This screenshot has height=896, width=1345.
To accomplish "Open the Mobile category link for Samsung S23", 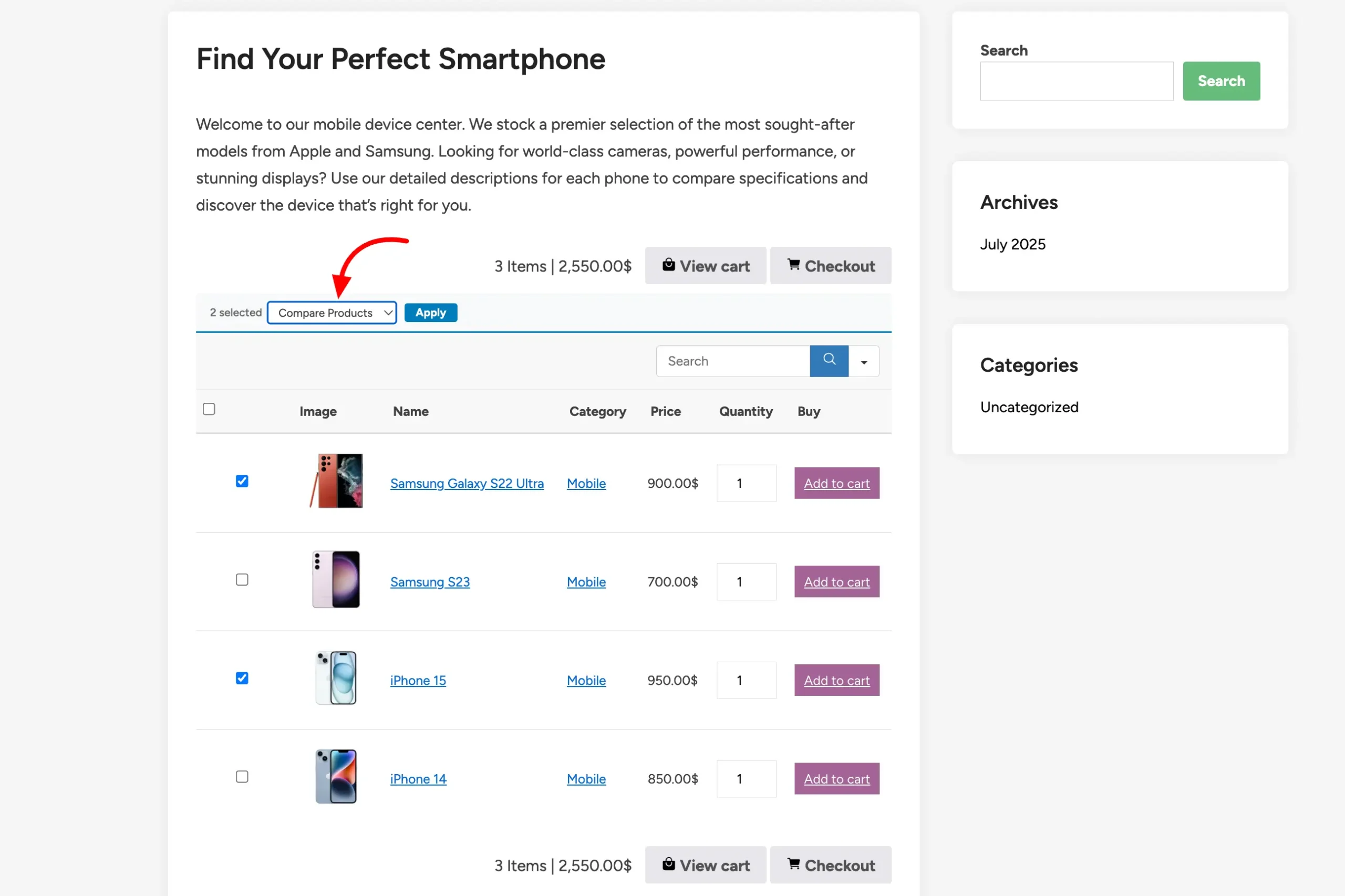I will tap(586, 582).
